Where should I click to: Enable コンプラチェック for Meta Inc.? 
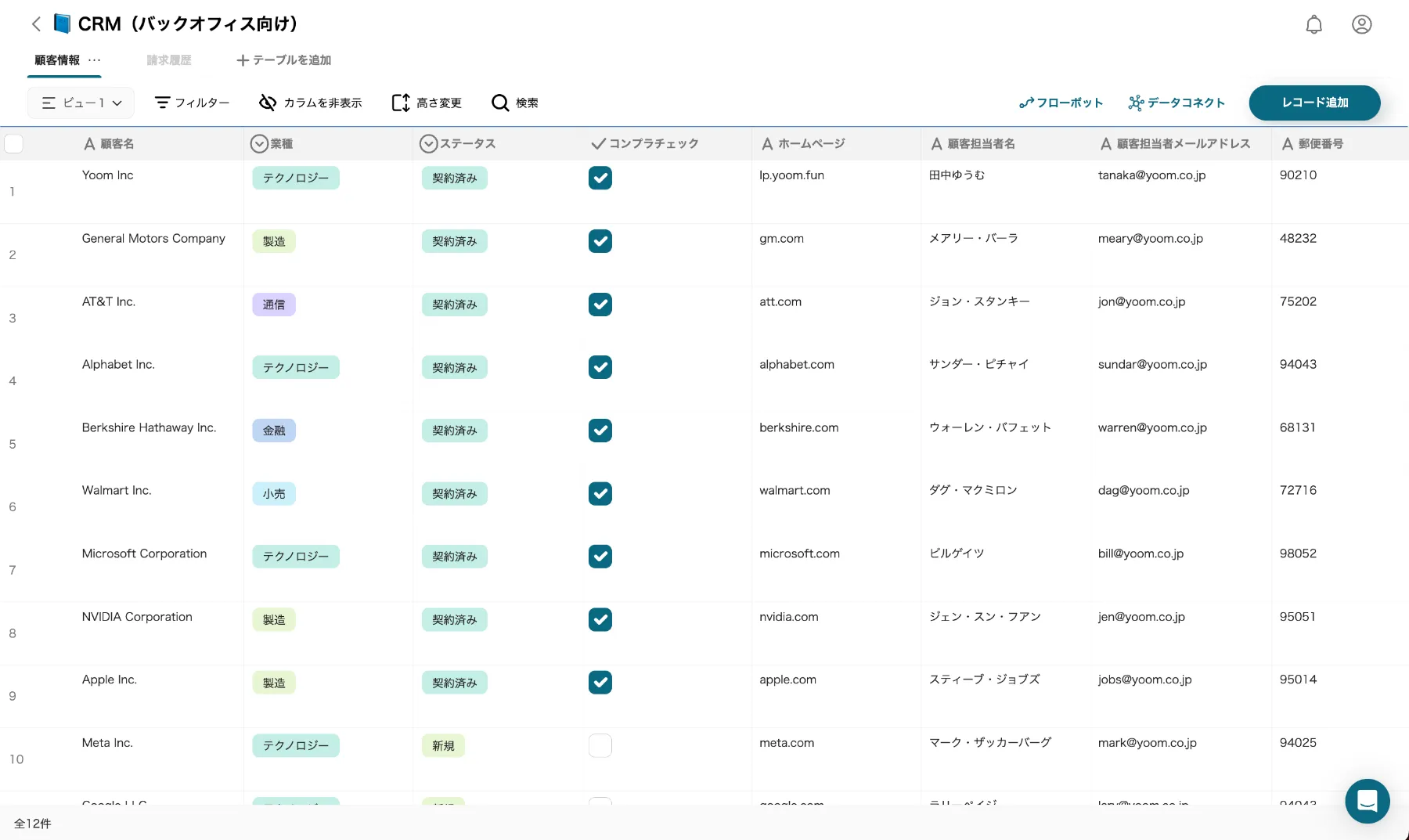point(600,745)
